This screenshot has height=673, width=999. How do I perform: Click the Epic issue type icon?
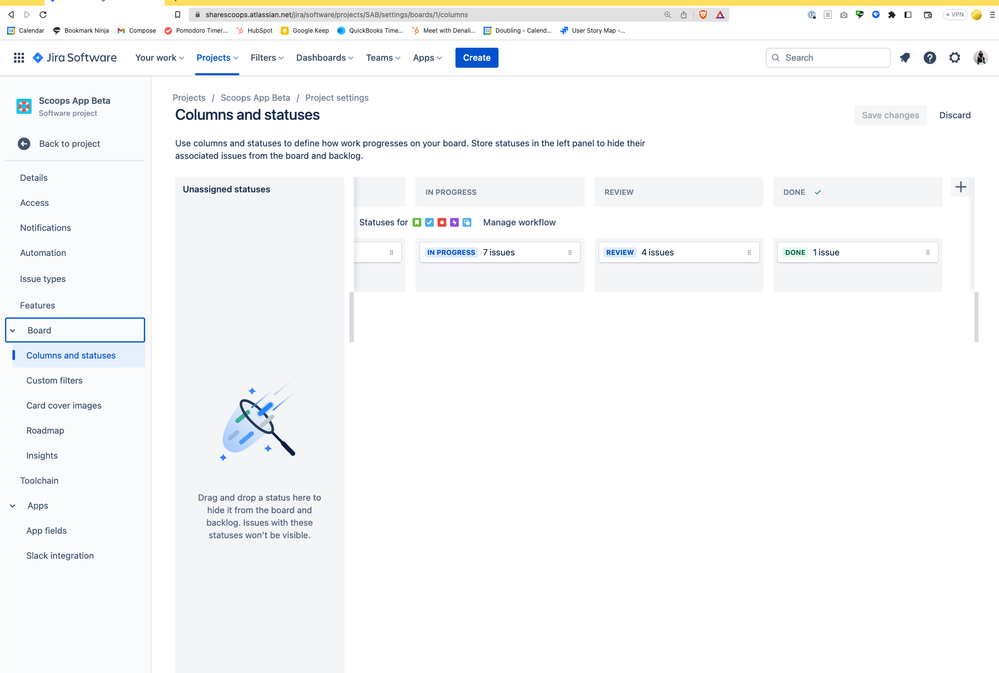[454, 222]
